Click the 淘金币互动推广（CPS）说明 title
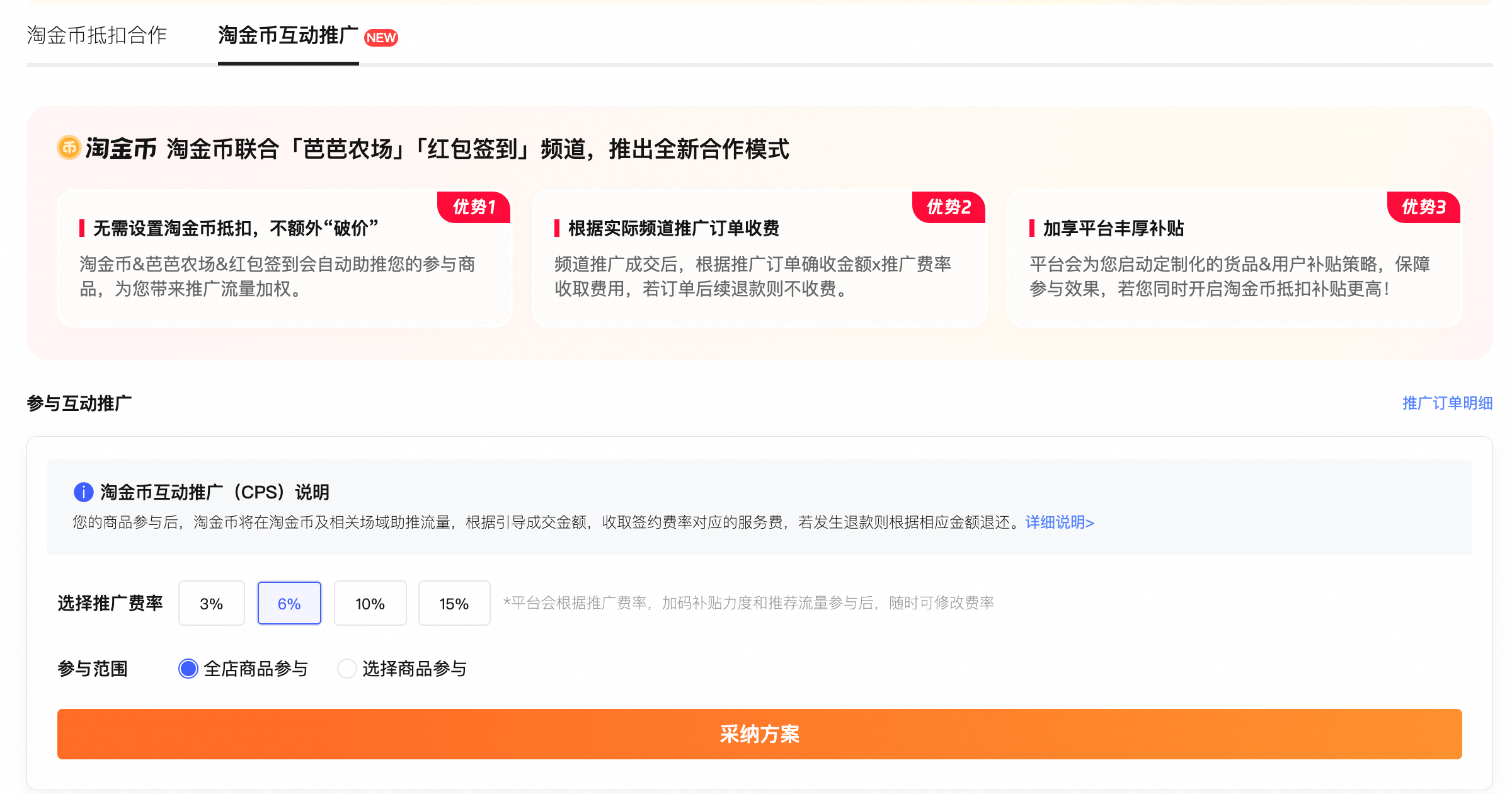Image resolution: width=1512 pixels, height=794 pixels. click(x=215, y=492)
